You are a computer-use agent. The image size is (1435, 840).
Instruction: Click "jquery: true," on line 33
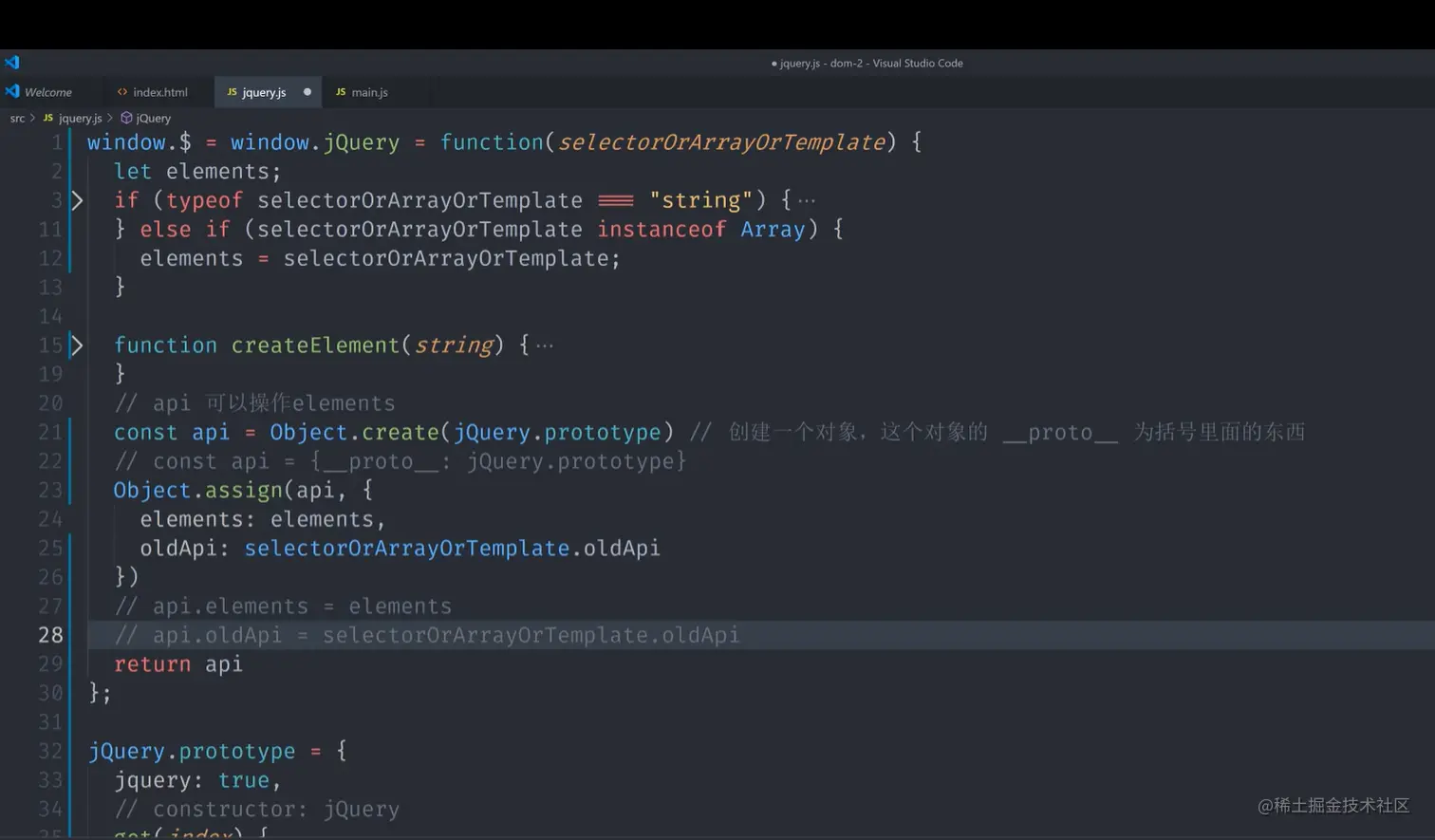pyautogui.click(x=197, y=780)
